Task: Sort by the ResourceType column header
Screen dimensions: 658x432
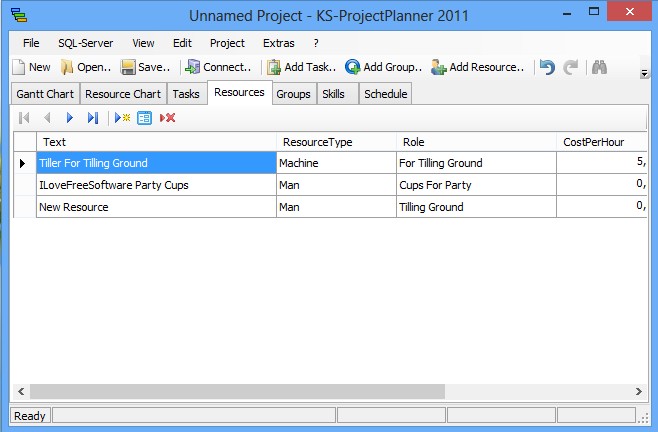Action: tap(337, 142)
